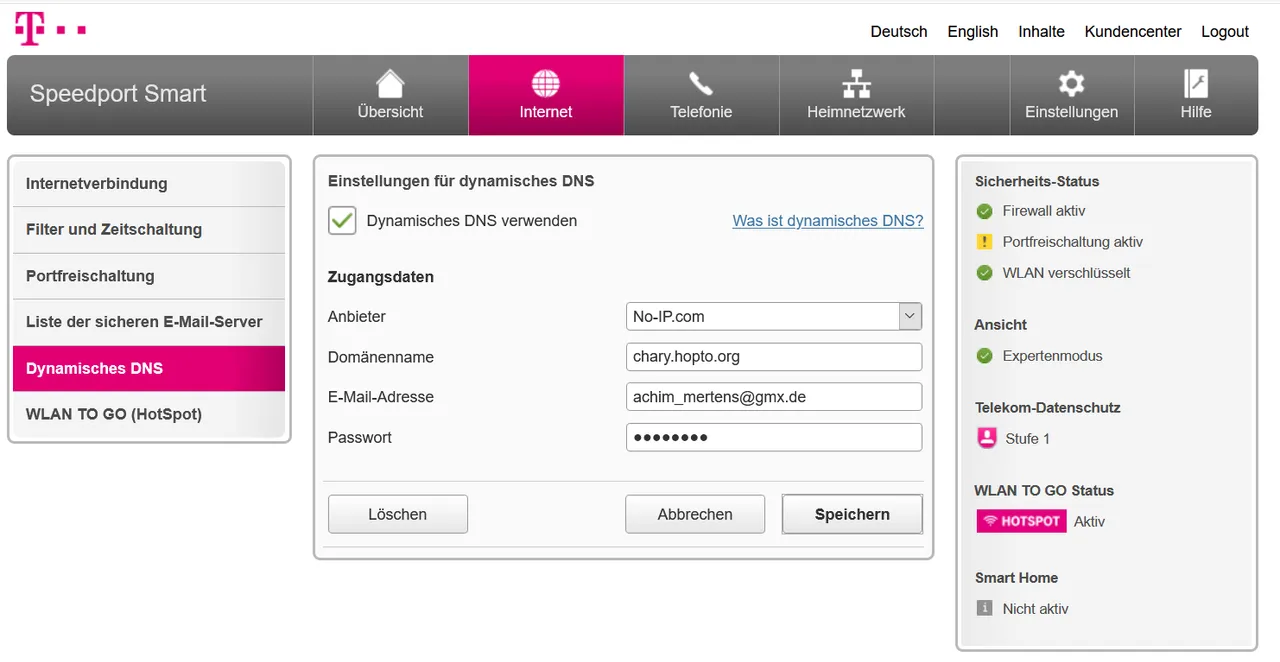Click the magenta HOTSPOT badge
The width and height of the screenshot is (1280, 662).
coord(1021,521)
